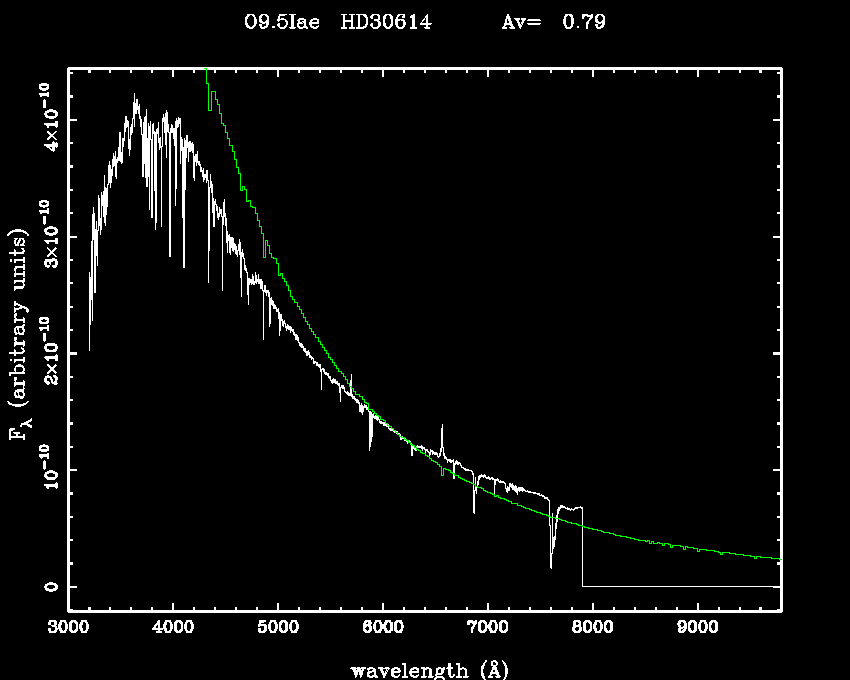The image size is (850, 680).
Task: Click the Av= 0.79 extinction value
Action: point(552,22)
